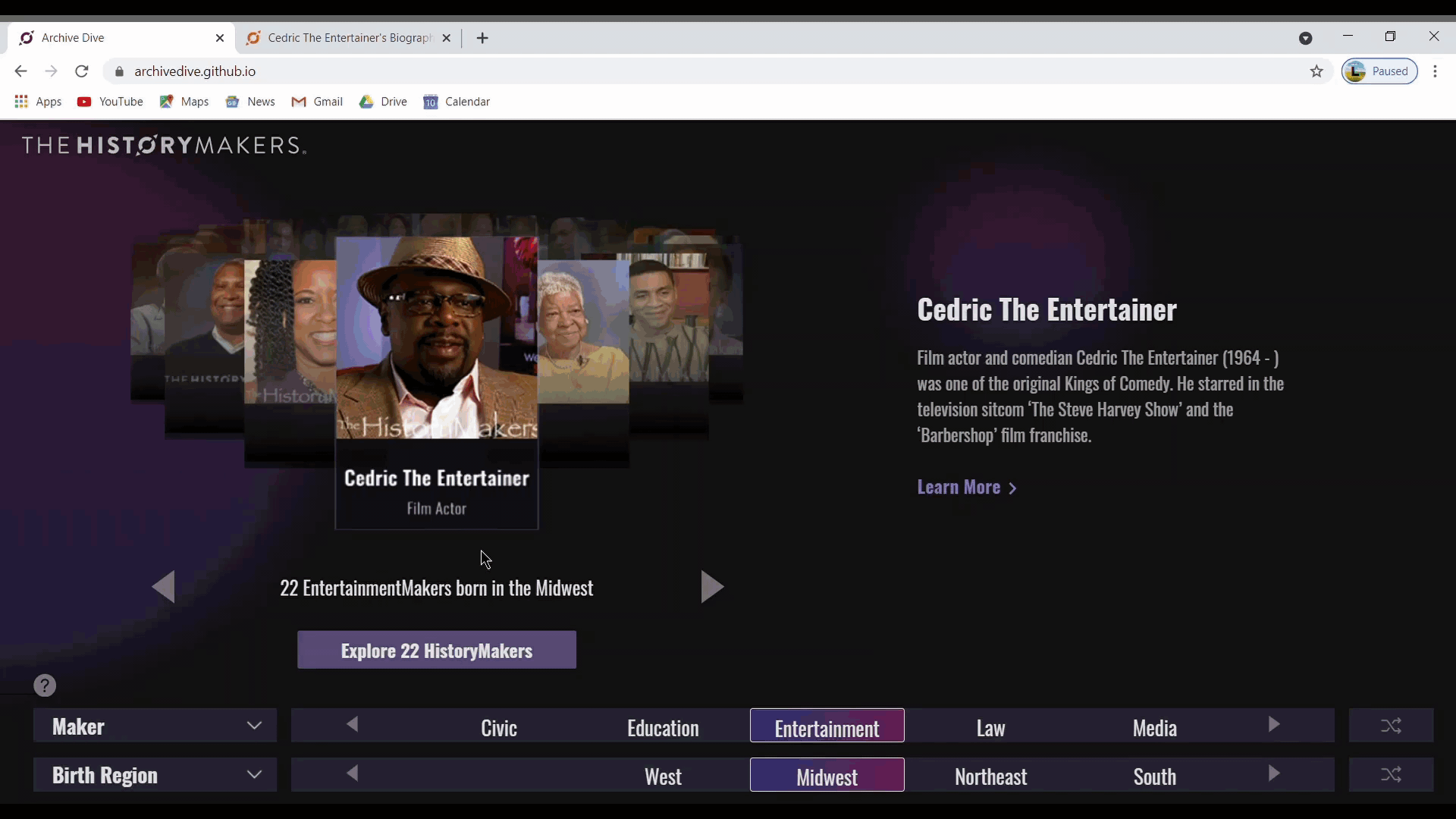1456x819 pixels.
Task: Open the help question mark icon
Action: pos(45,686)
